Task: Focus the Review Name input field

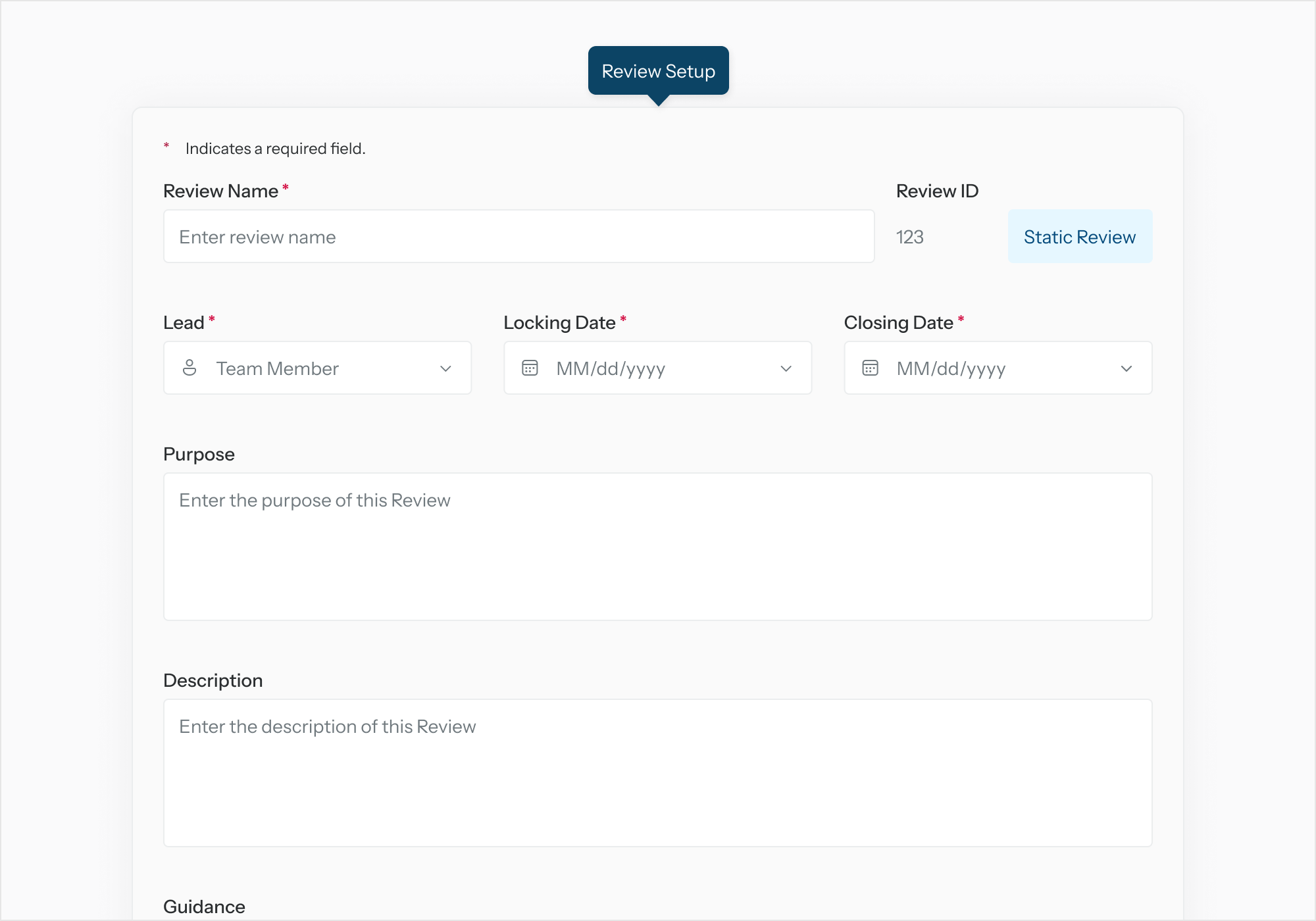Action: (x=519, y=237)
